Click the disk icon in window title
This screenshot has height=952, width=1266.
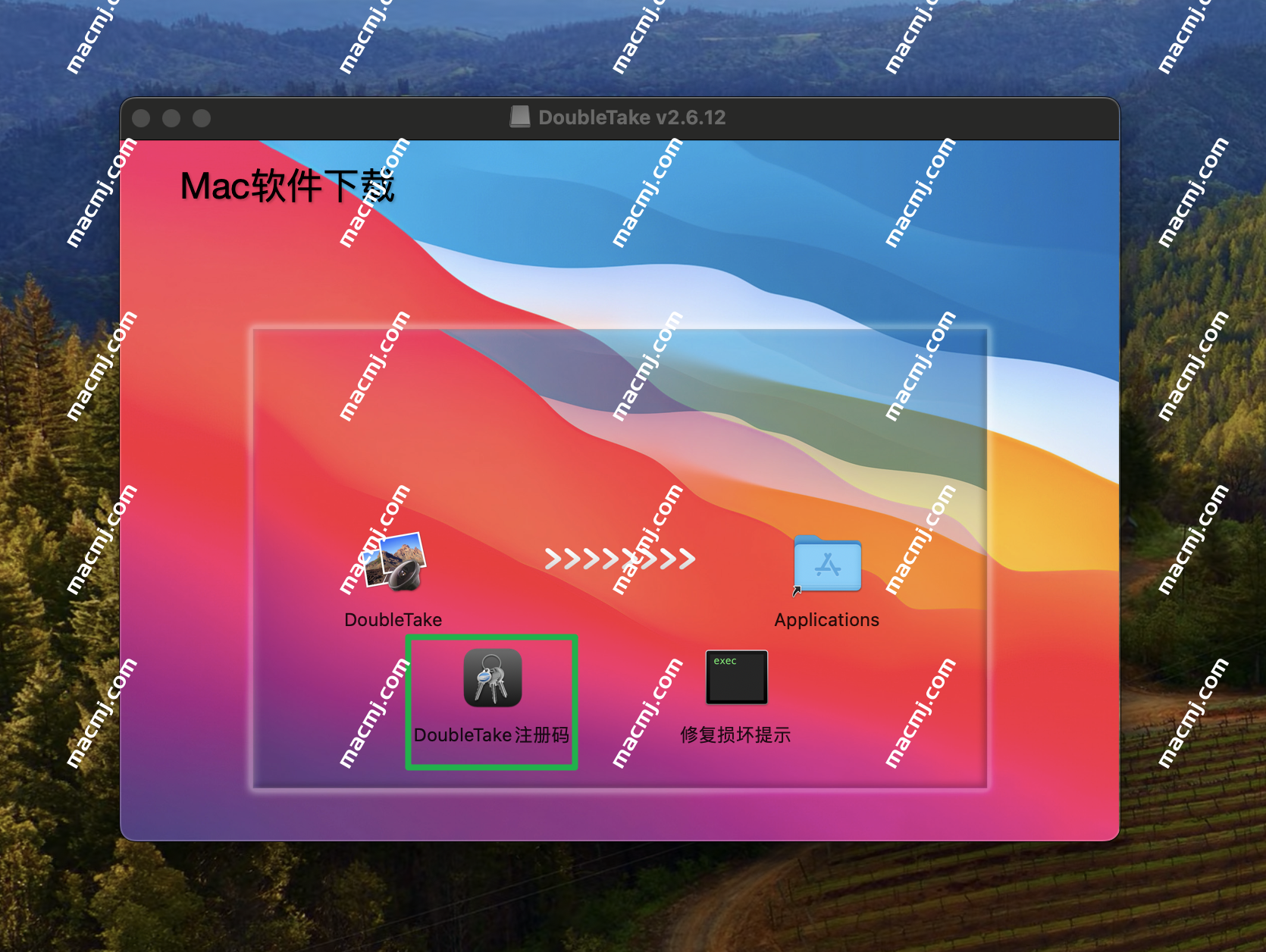click(520, 117)
